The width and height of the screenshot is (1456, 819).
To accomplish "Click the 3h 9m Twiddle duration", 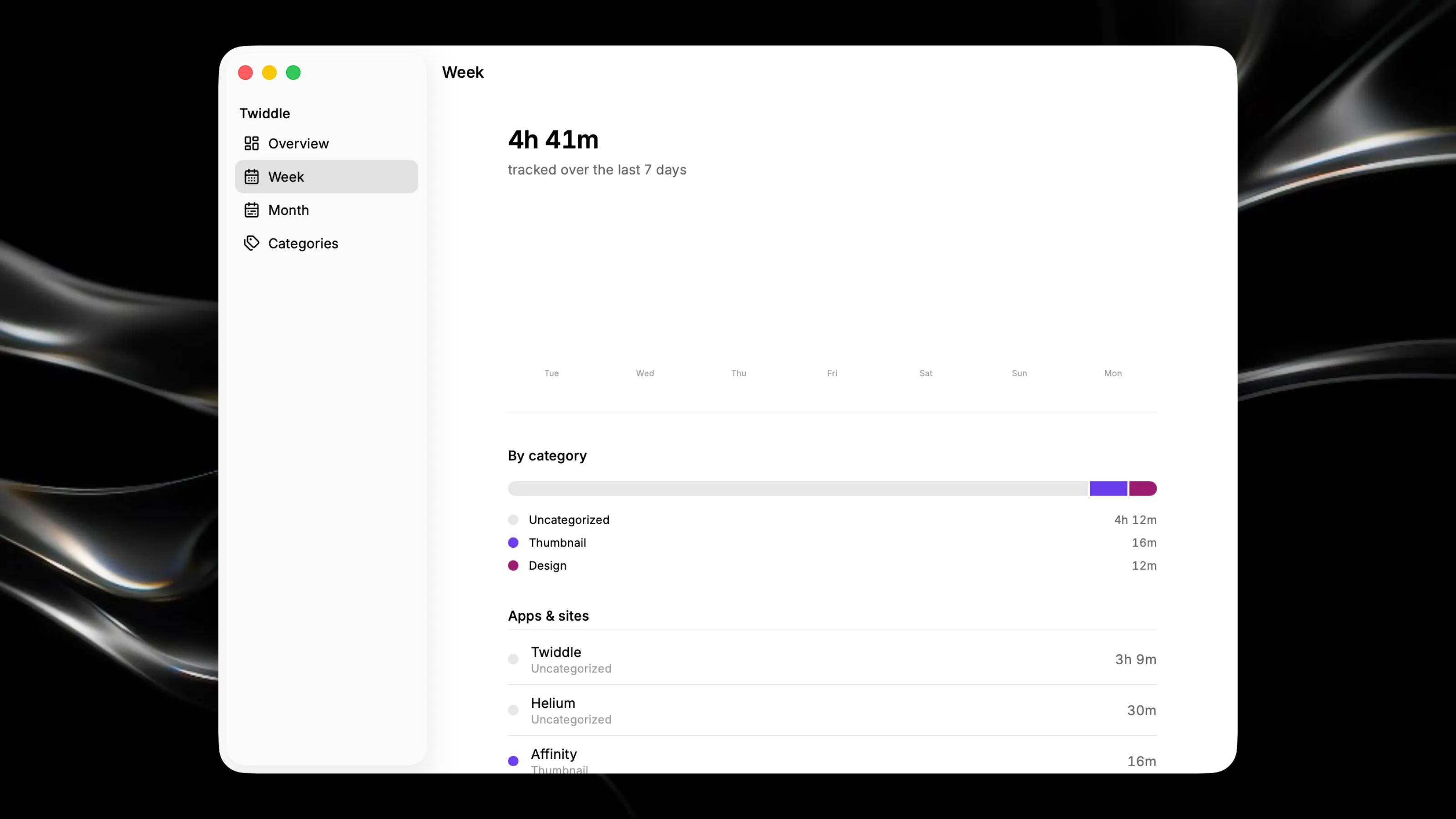I will [1136, 660].
